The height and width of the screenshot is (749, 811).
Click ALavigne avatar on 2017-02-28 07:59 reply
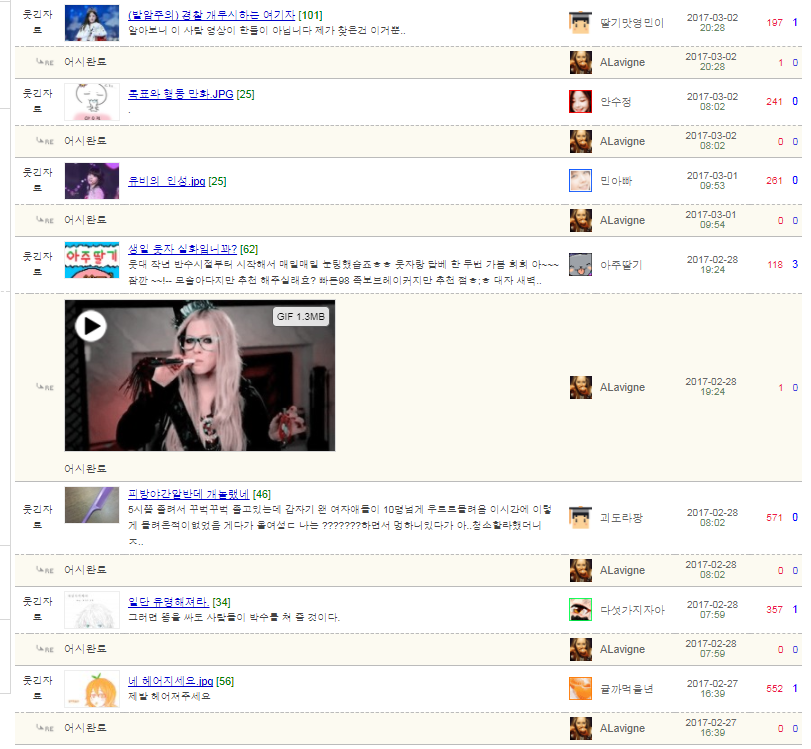click(x=581, y=649)
